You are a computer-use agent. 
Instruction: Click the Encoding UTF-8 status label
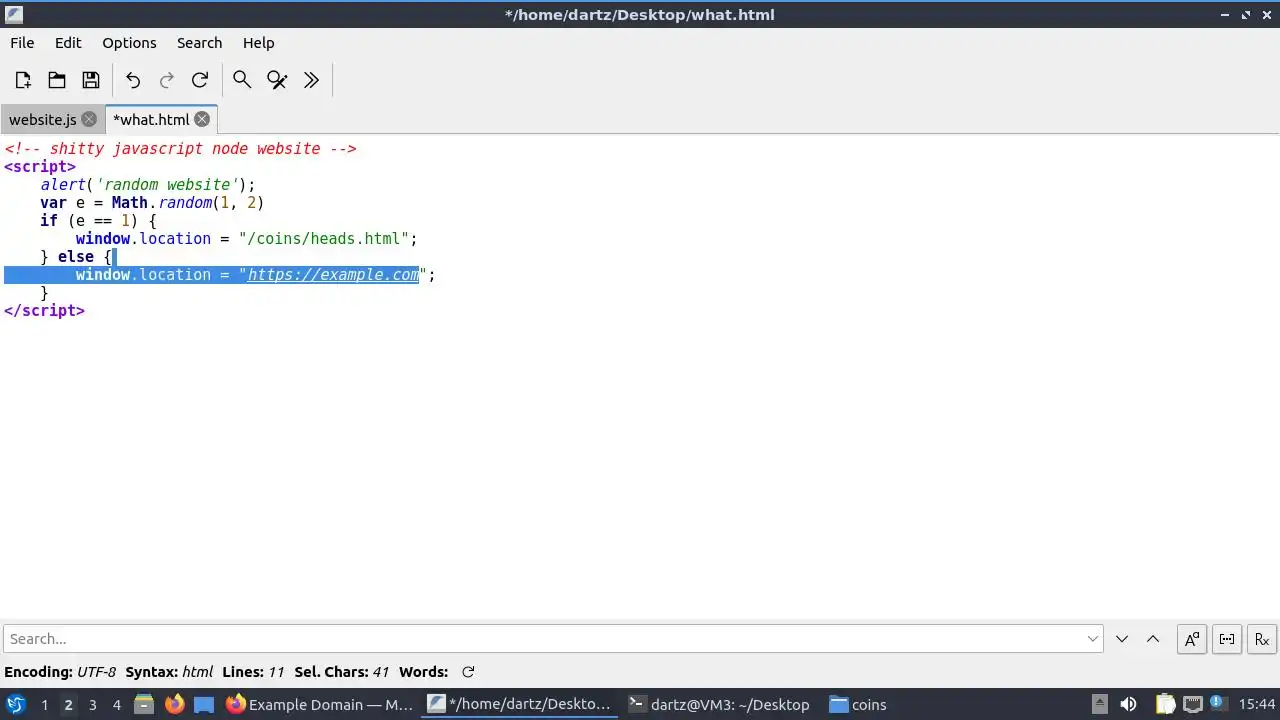tap(60, 672)
